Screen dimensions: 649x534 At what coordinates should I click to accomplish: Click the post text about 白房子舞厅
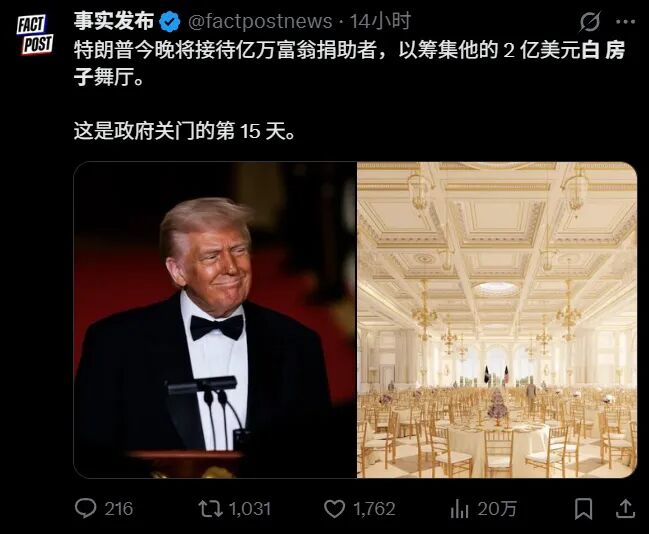349,63
